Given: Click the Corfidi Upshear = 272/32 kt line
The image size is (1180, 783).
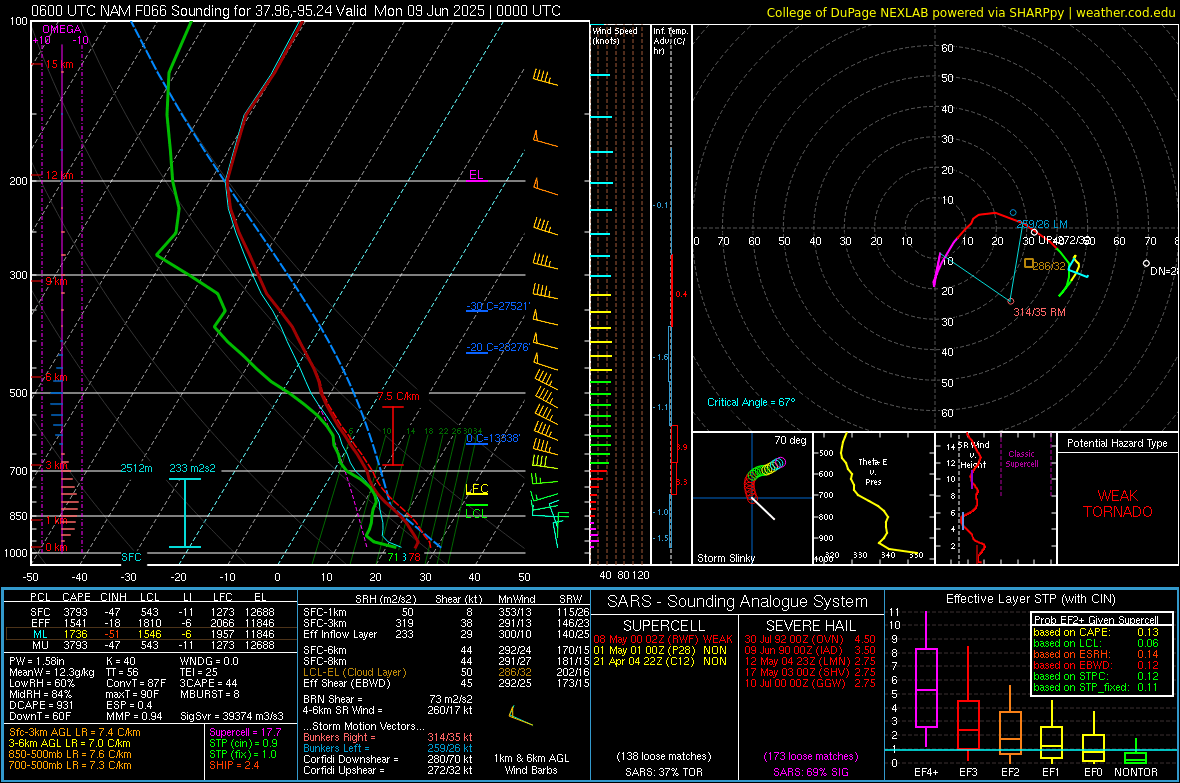Looking at the screenshot, I should (x=388, y=770).
